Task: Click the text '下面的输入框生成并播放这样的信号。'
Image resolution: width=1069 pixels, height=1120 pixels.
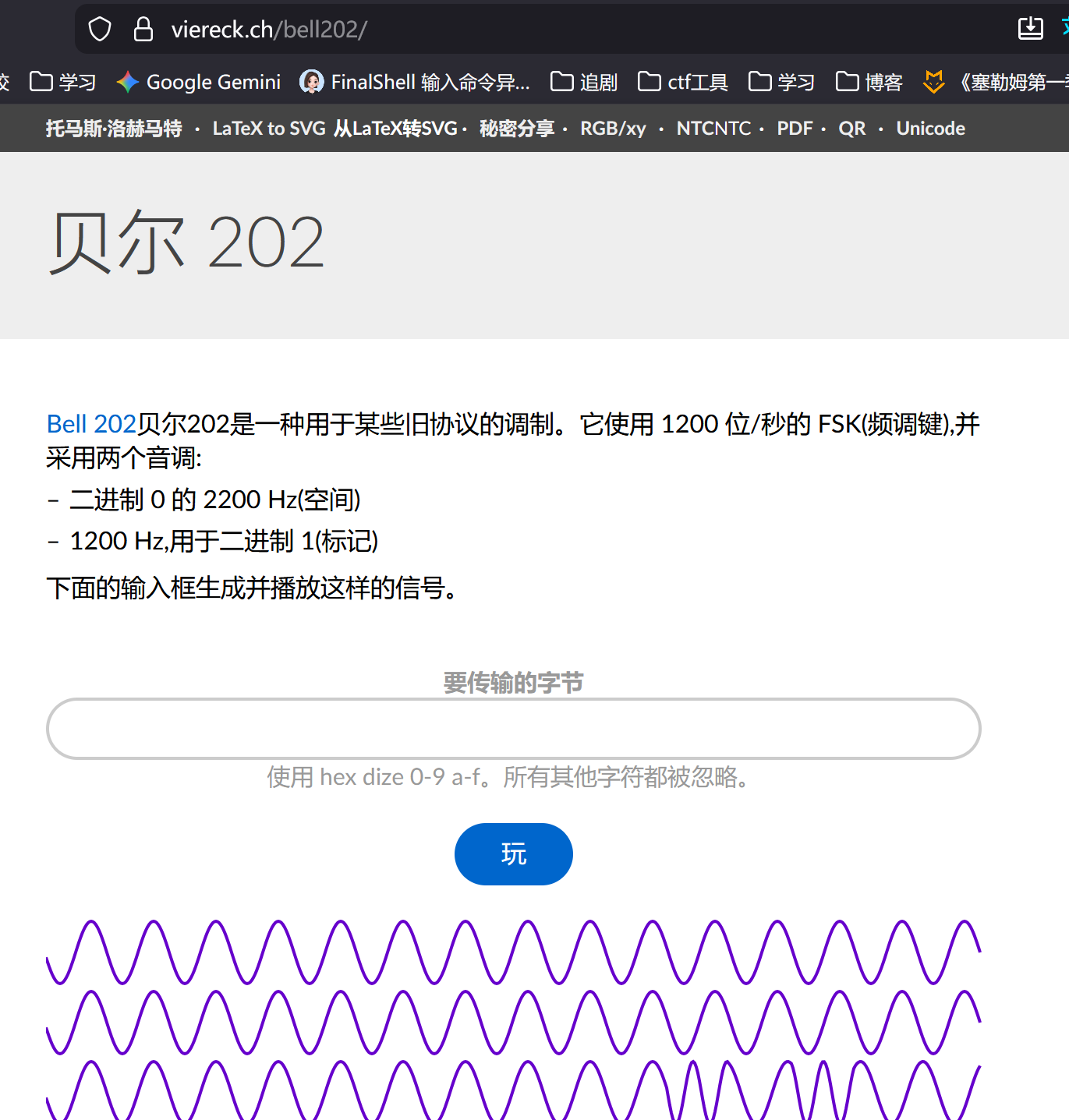Action: pyautogui.click(x=253, y=588)
